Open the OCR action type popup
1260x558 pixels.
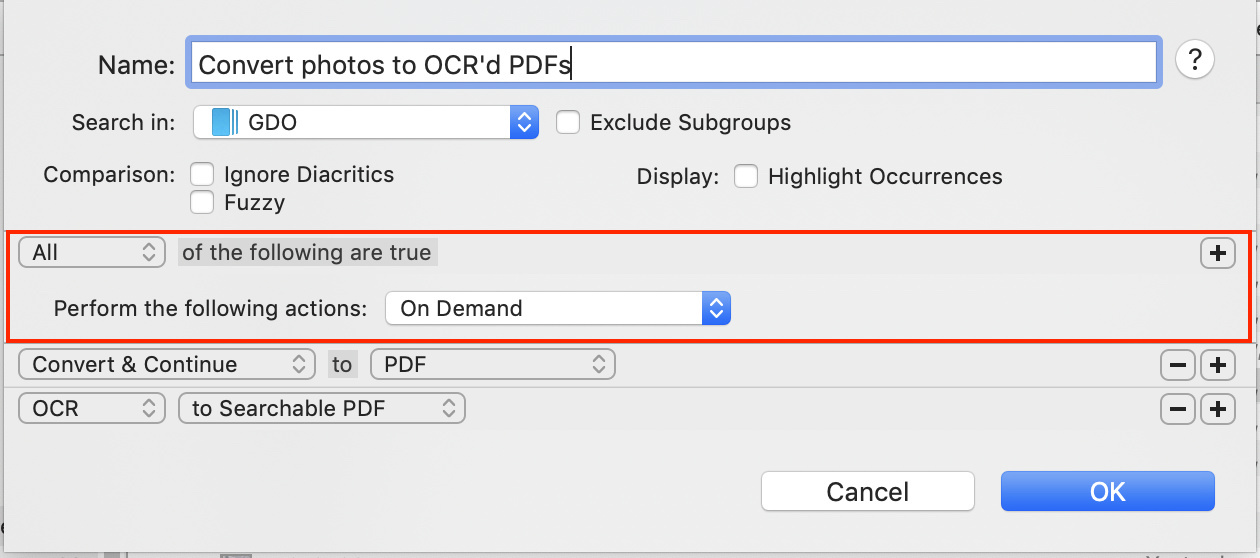click(92, 408)
